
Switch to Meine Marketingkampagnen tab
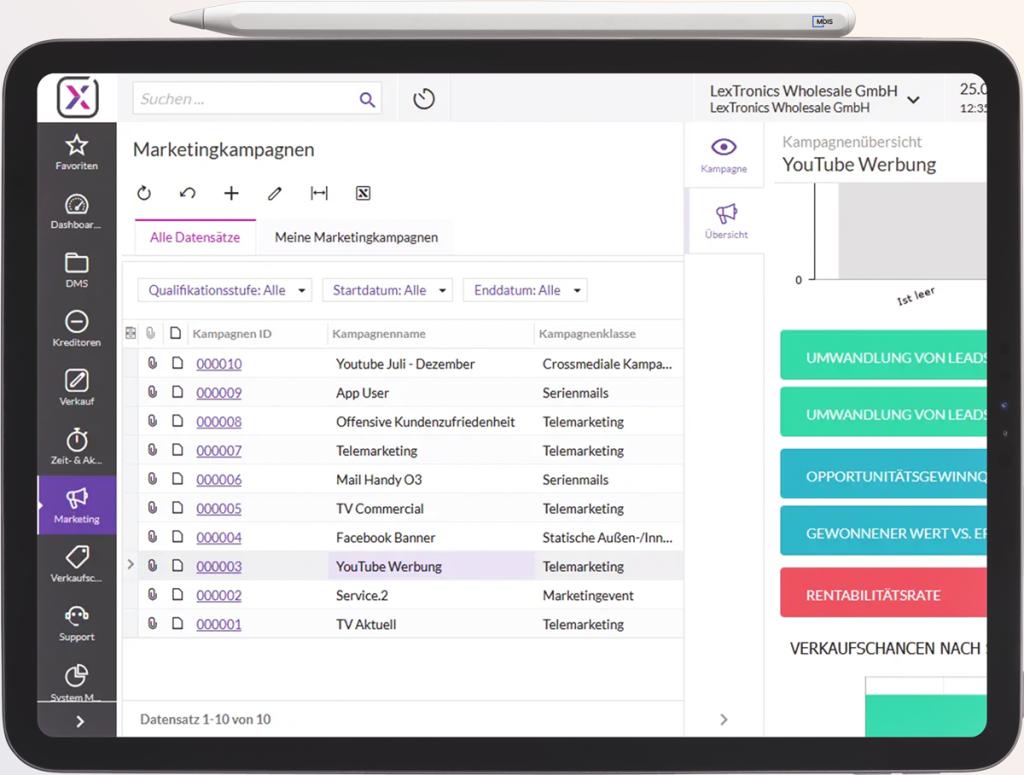point(356,237)
